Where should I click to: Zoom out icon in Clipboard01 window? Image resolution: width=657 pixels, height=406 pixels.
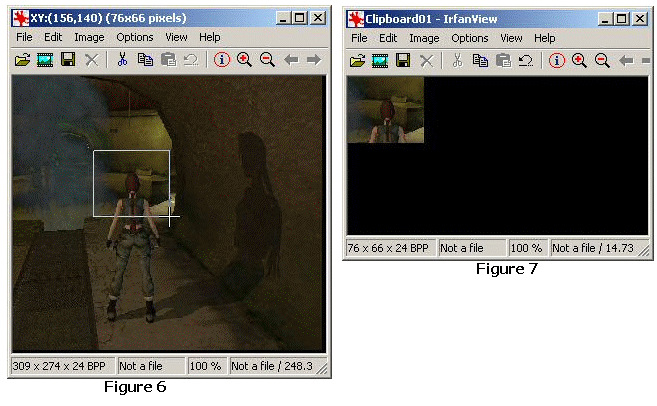tap(603, 60)
